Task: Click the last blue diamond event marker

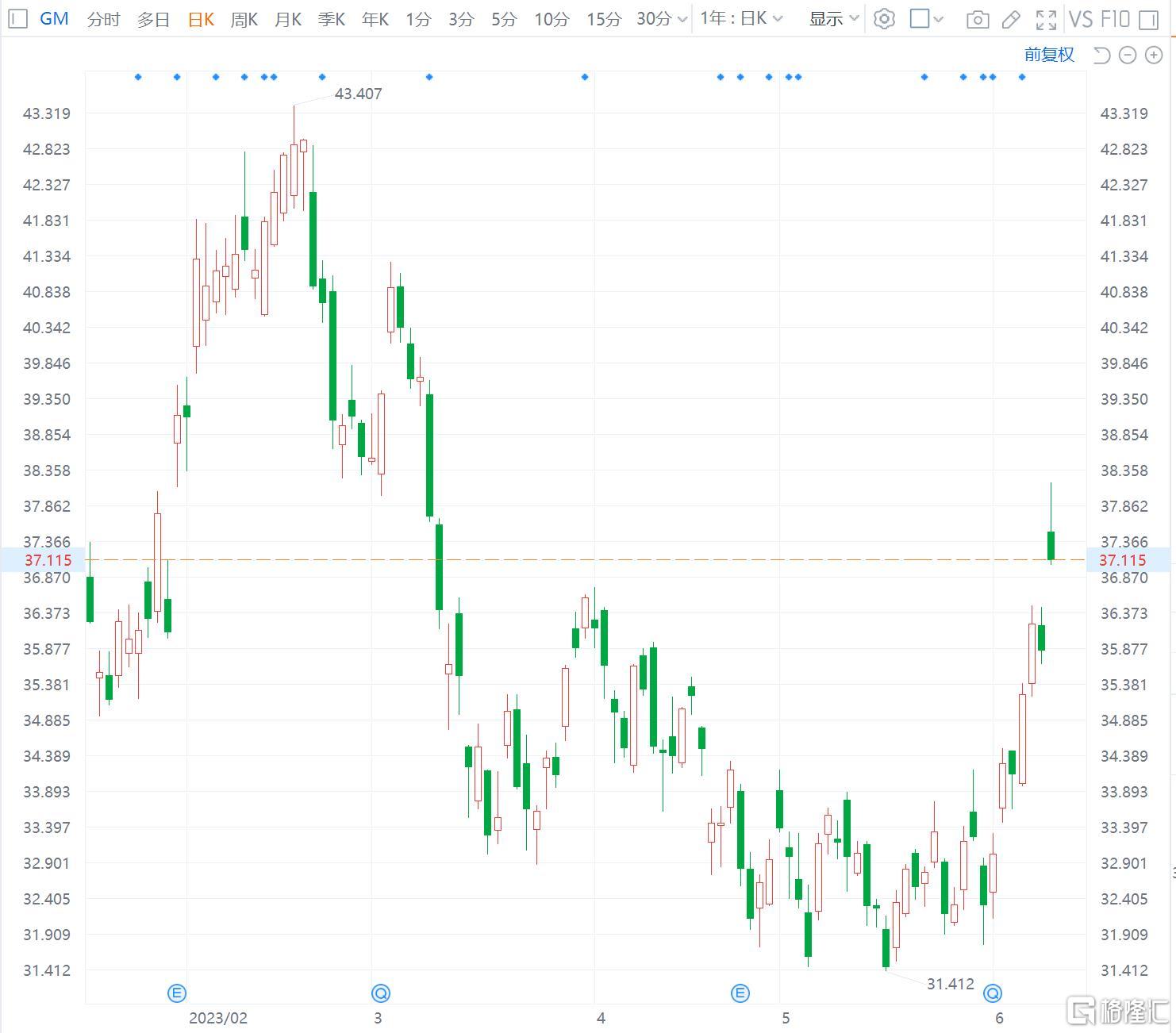Action: click(1022, 77)
